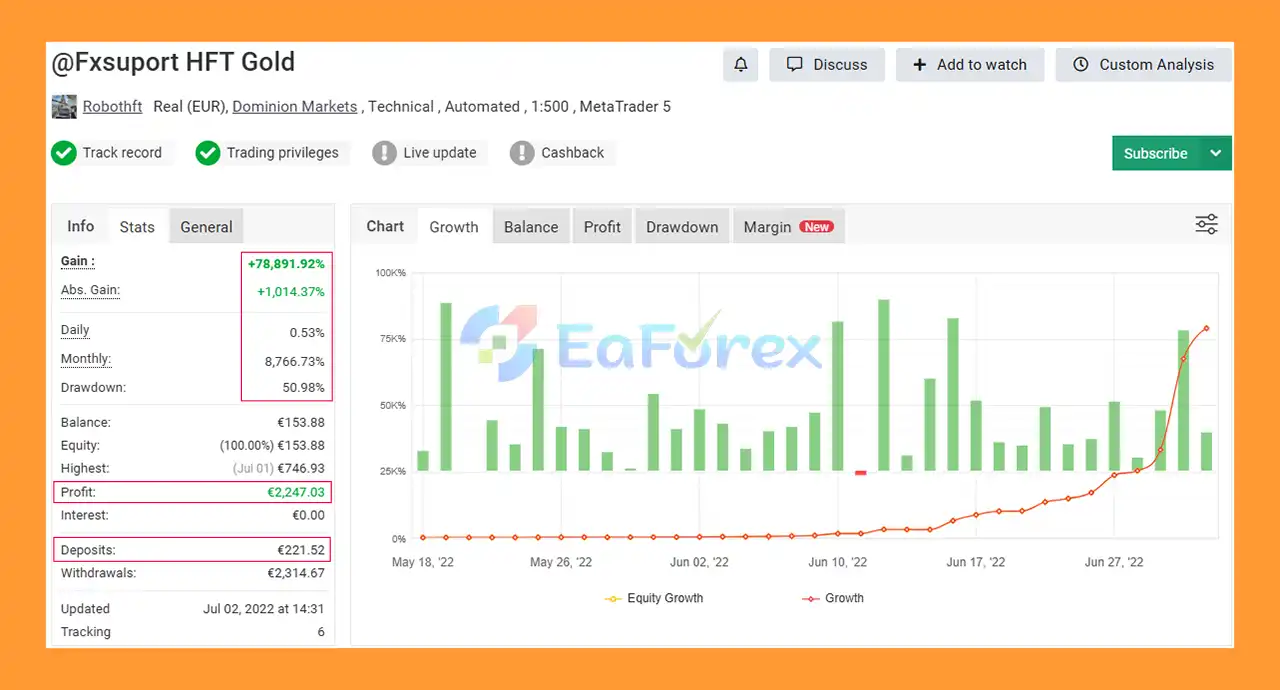Image resolution: width=1280 pixels, height=690 pixels.
Task: Click the bell notification icon
Action: click(x=741, y=65)
